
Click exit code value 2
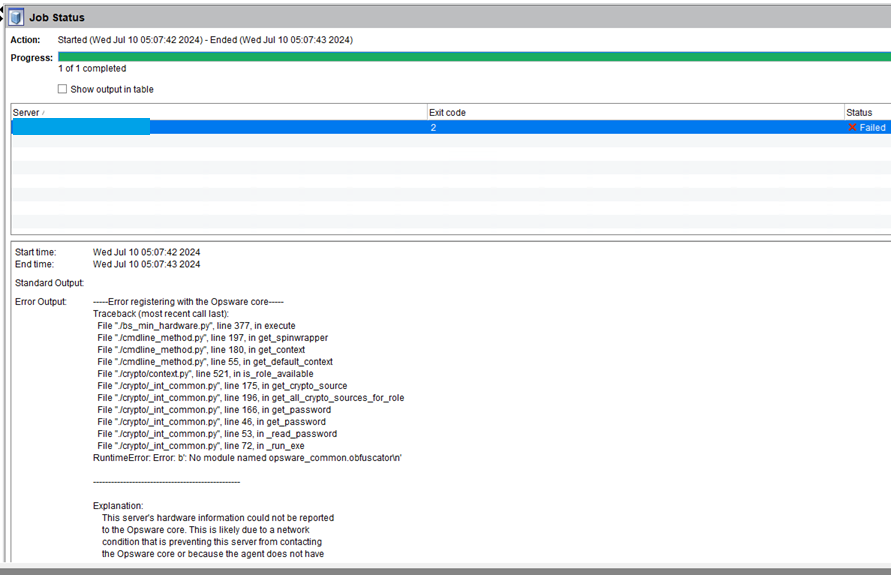[433, 127]
